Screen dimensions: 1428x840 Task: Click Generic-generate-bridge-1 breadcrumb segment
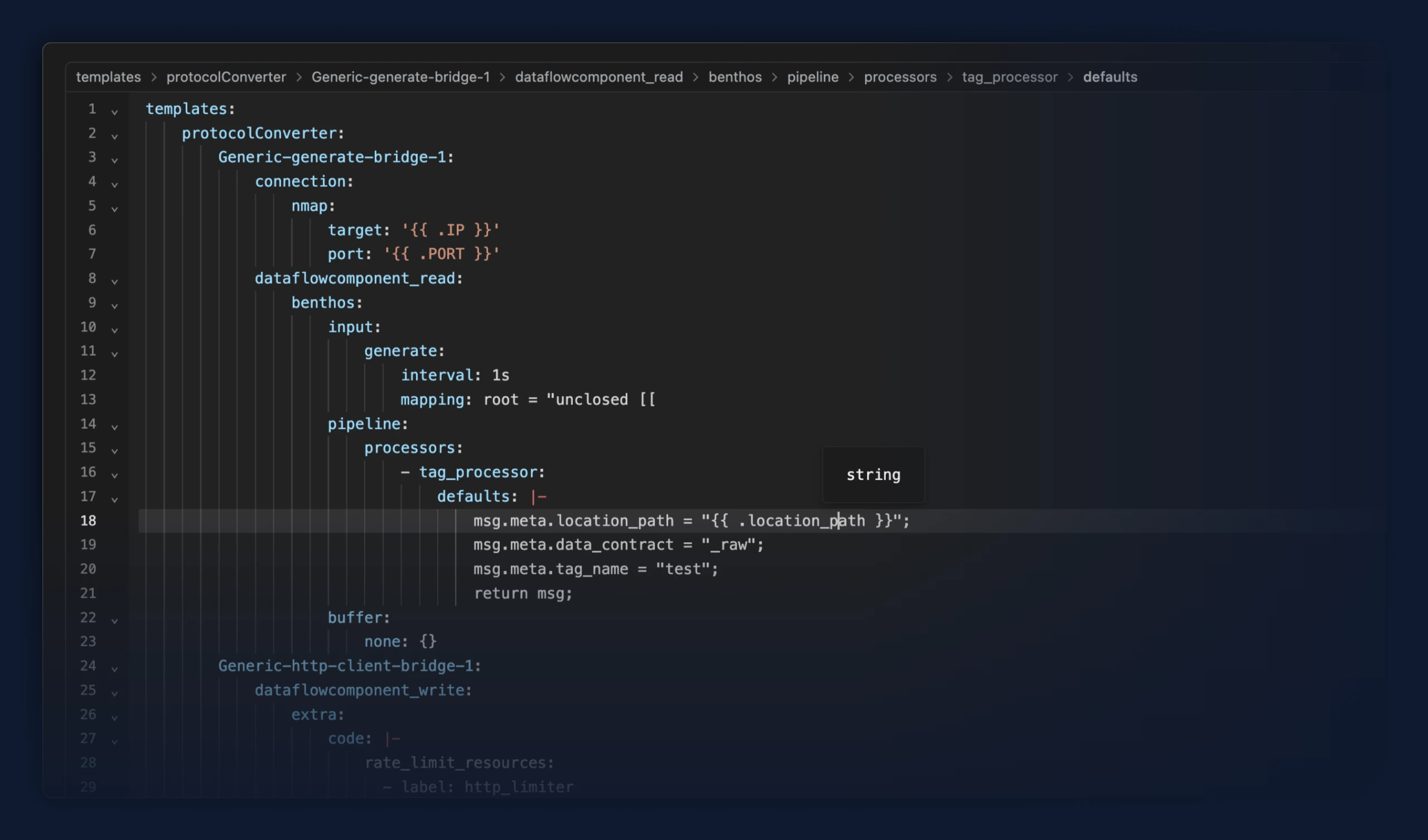coord(401,77)
